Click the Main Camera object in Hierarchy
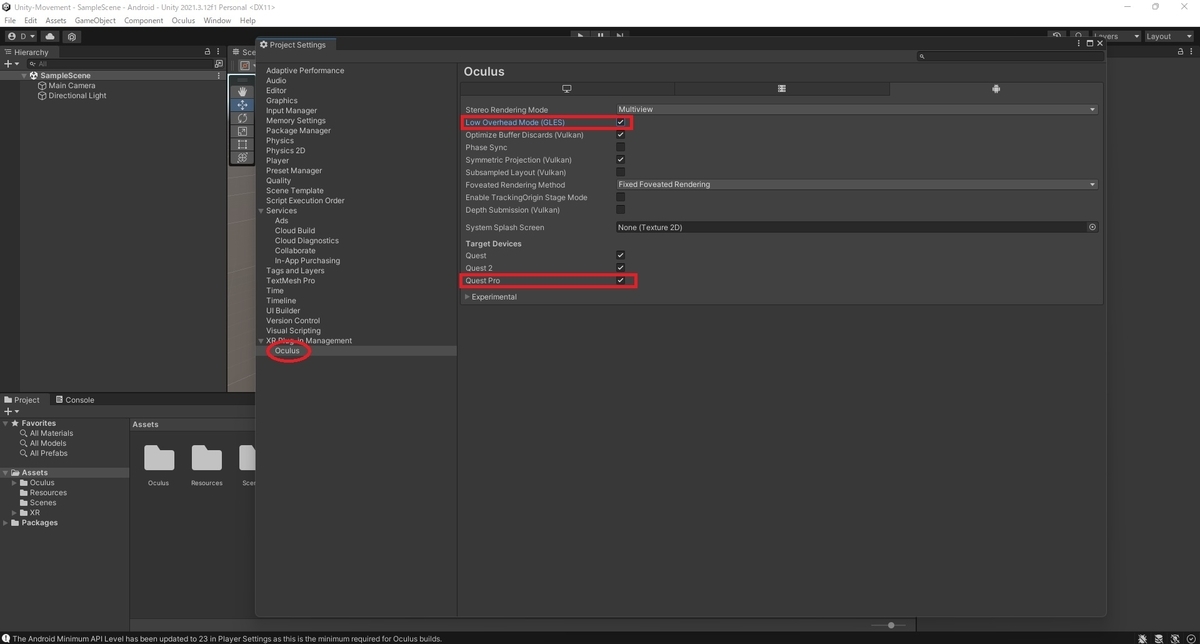The height and width of the screenshot is (644, 1200). click(x=71, y=85)
